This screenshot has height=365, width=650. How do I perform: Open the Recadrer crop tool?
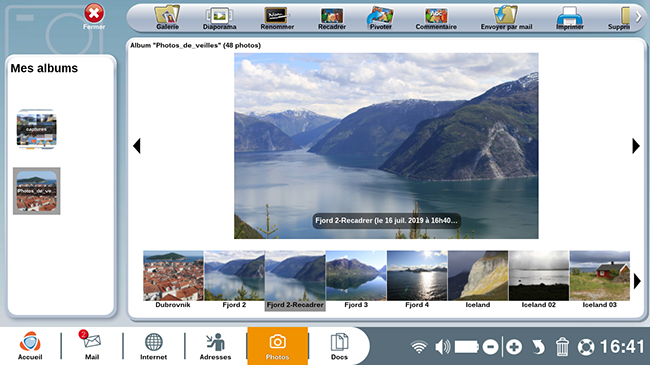tap(332, 17)
